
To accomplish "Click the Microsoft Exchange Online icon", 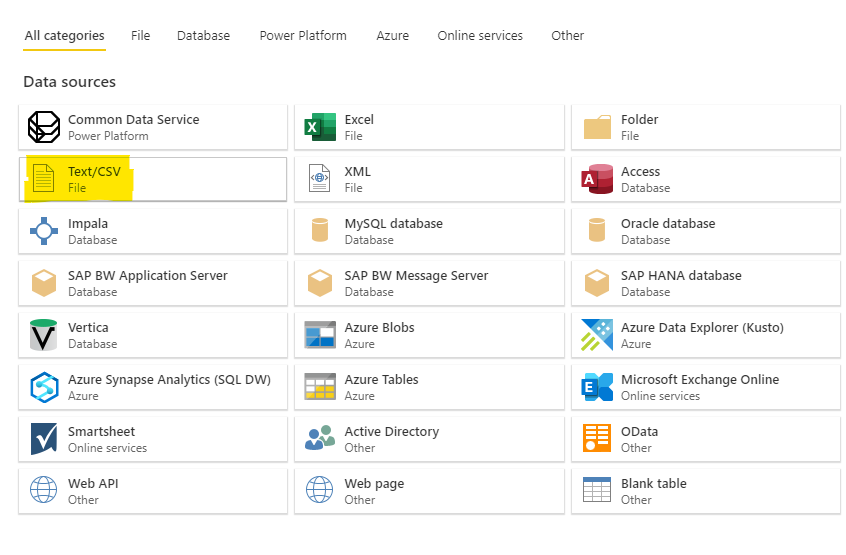I will pyautogui.click(x=597, y=387).
